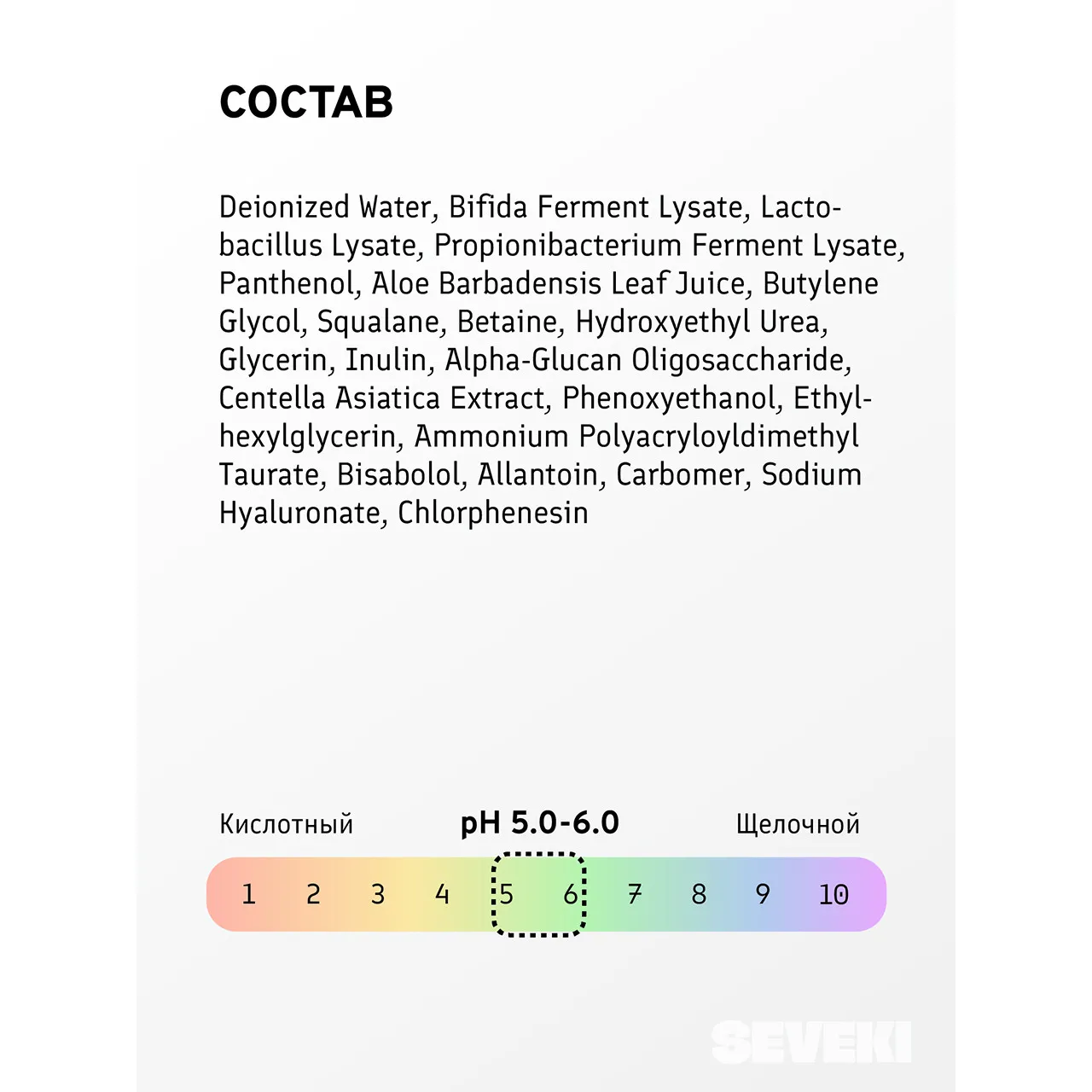Click the Щелочной label
The width and height of the screenshot is (1092, 1092).
pos(798,824)
